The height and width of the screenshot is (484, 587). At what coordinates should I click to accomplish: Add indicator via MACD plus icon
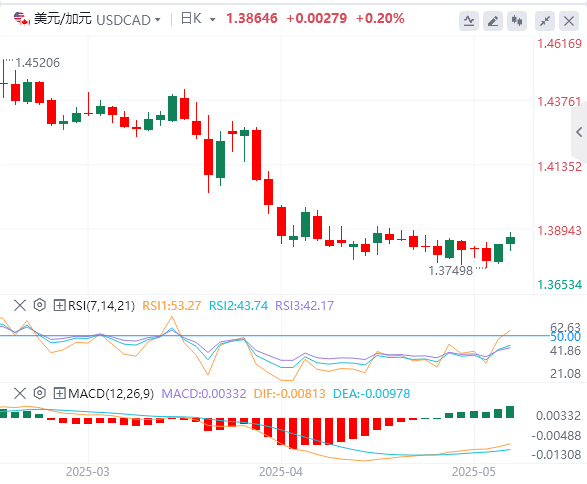pos(60,393)
